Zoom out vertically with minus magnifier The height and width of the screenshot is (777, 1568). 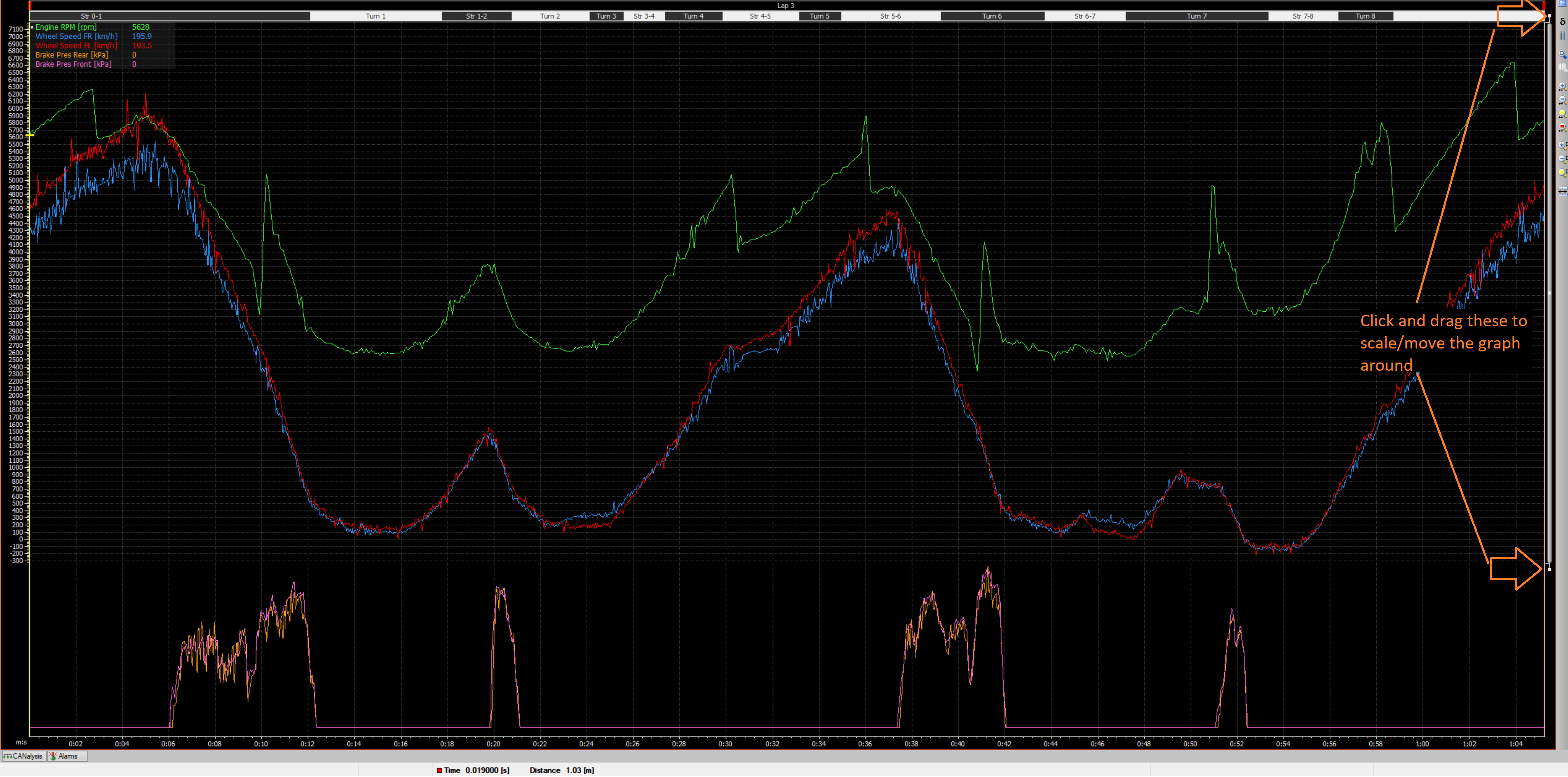1563,159
